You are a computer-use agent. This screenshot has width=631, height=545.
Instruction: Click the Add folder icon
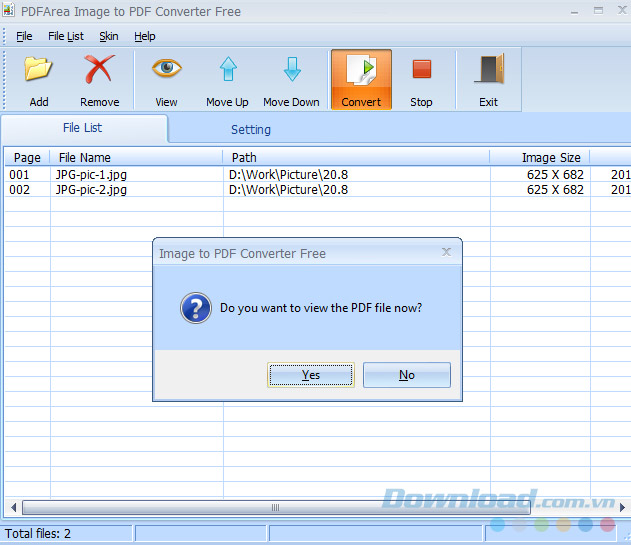[x=38, y=69]
